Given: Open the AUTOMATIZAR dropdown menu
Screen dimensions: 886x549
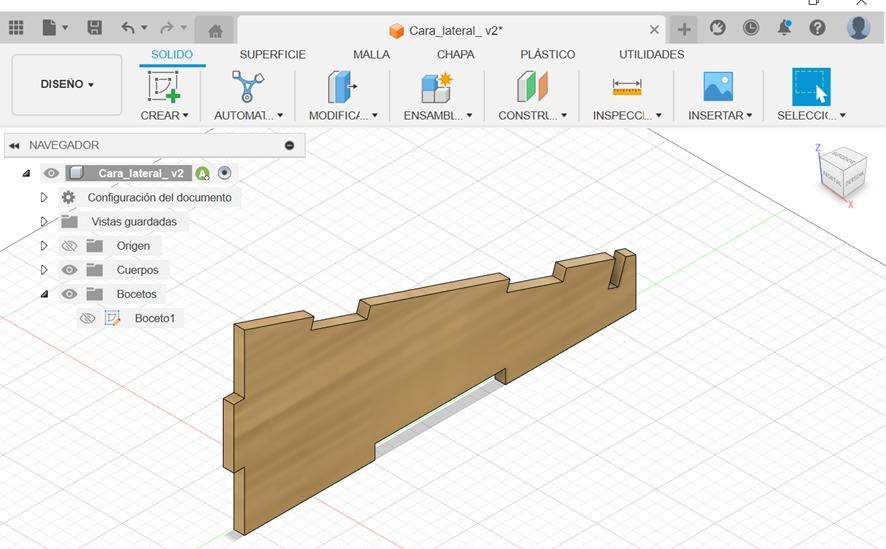Looking at the screenshot, I should (x=249, y=115).
